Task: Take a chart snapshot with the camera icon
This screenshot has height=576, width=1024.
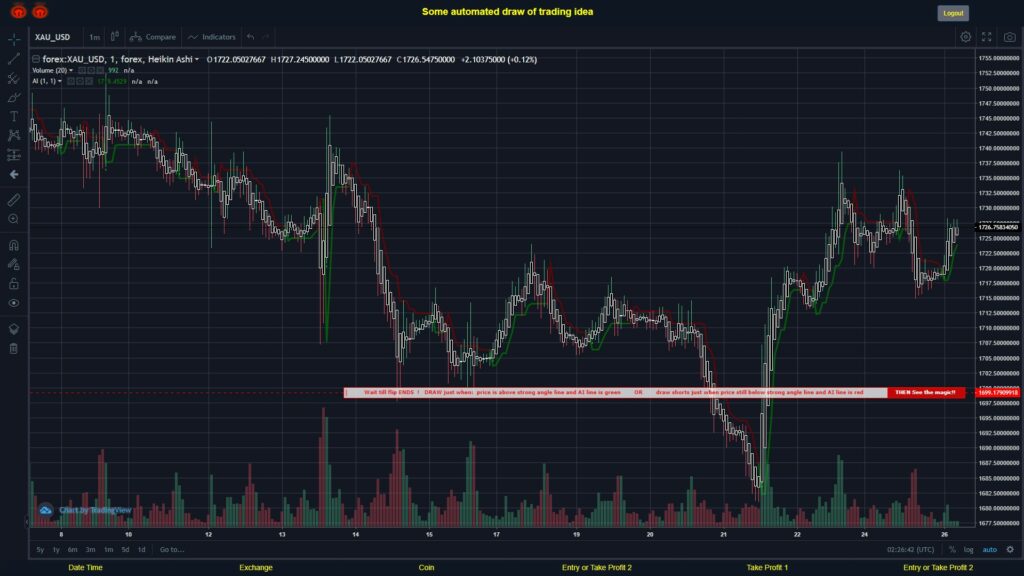Action: point(1010,37)
